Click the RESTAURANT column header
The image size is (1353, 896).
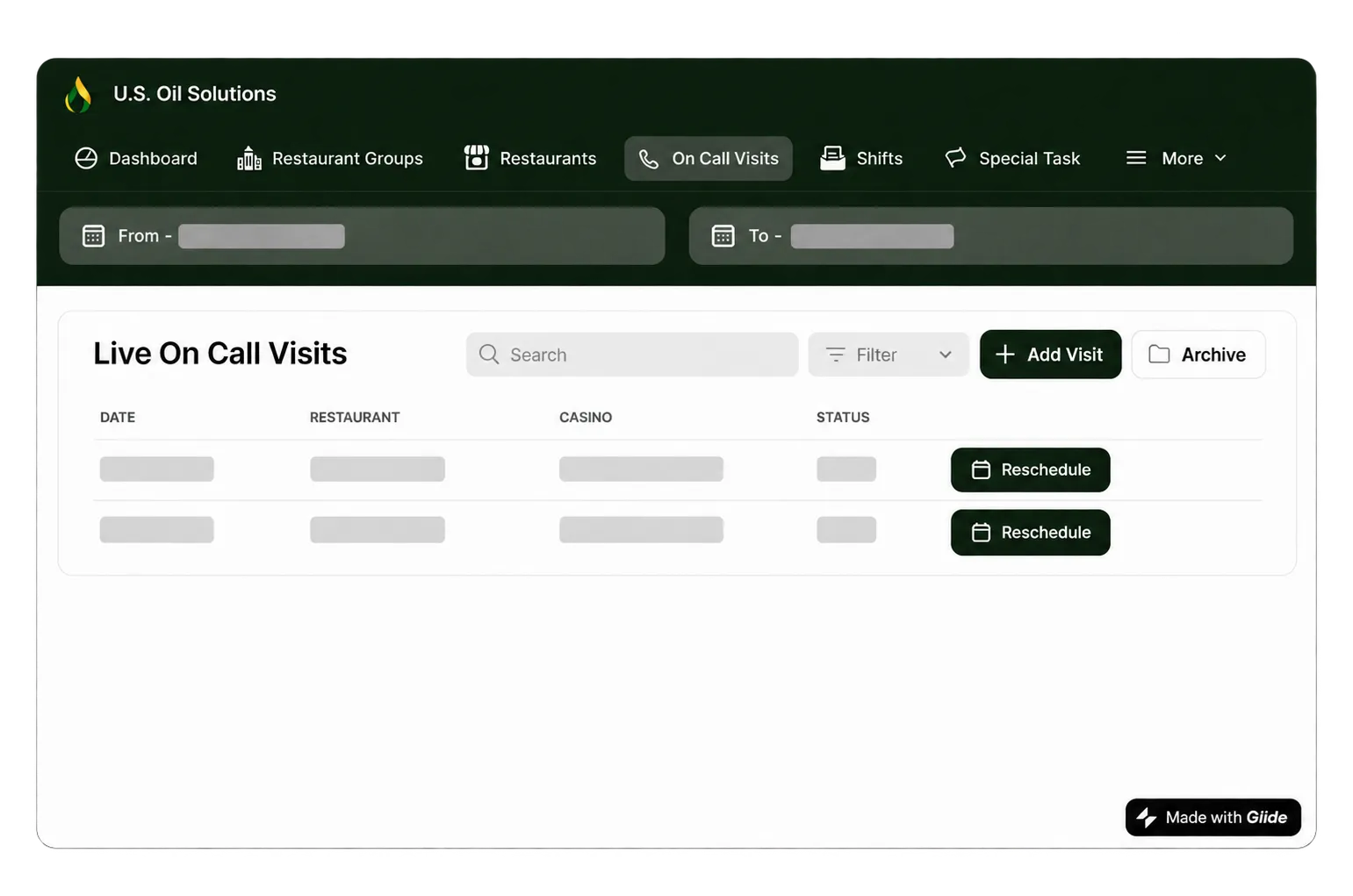[x=355, y=418]
